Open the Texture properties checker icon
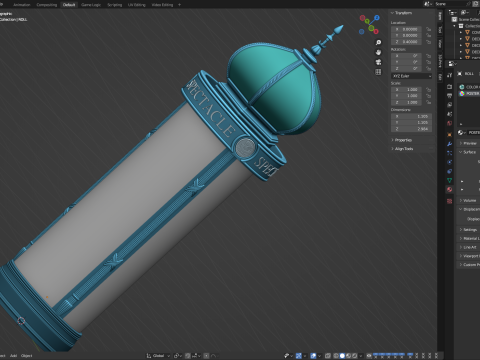This screenshot has height=360, width=480. tap(449, 201)
